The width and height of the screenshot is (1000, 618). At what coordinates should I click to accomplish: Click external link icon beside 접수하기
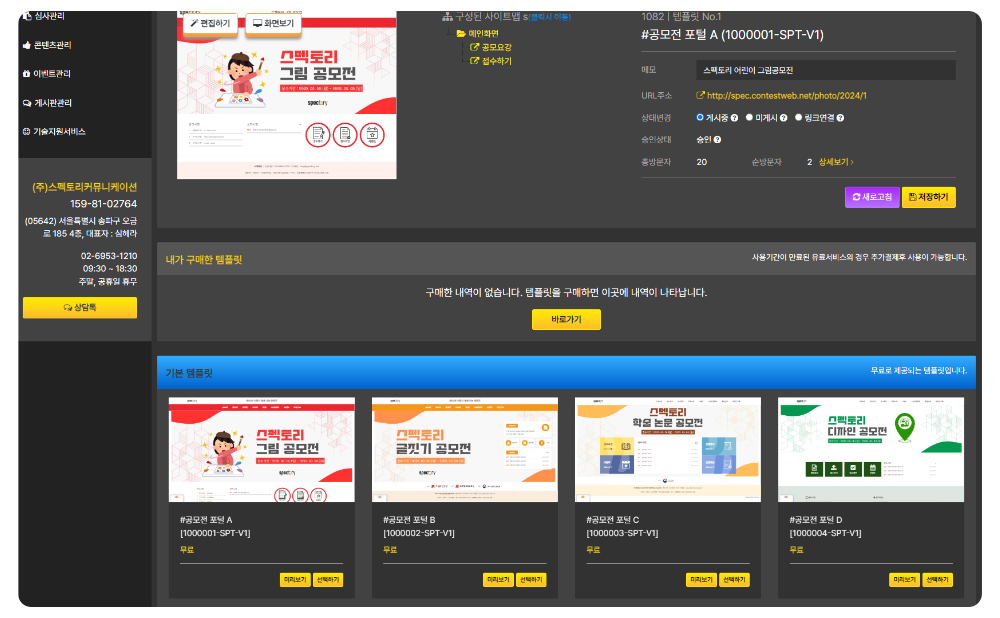pyautogui.click(x=474, y=61)
